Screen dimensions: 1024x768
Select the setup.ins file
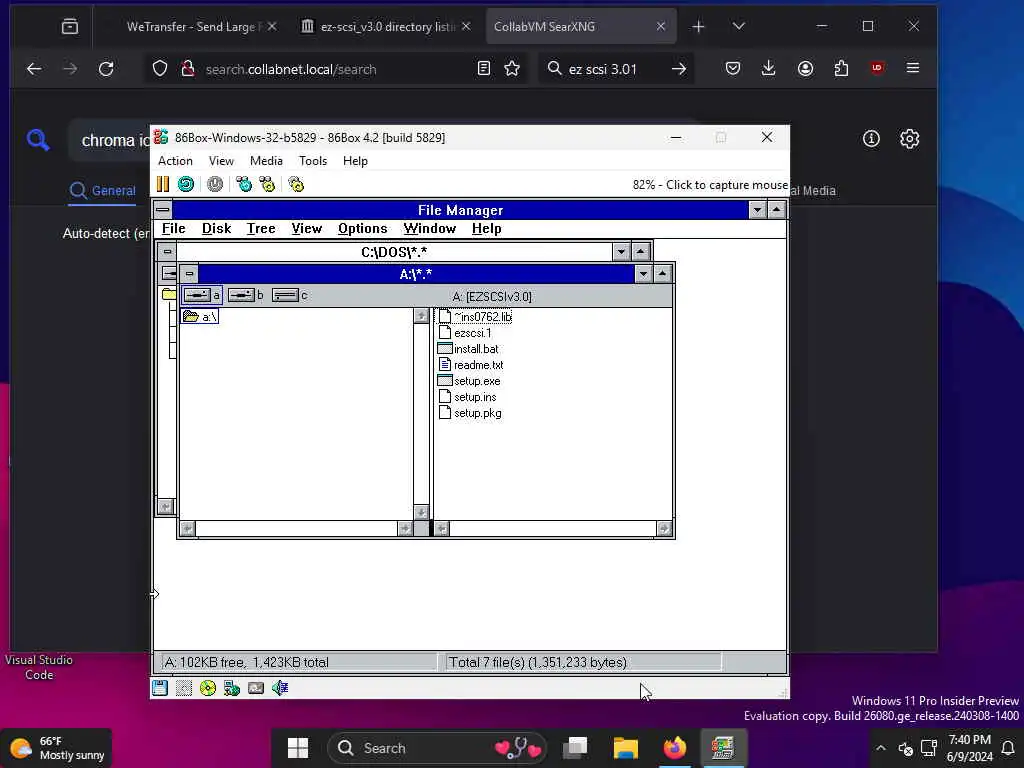point(468,397)
